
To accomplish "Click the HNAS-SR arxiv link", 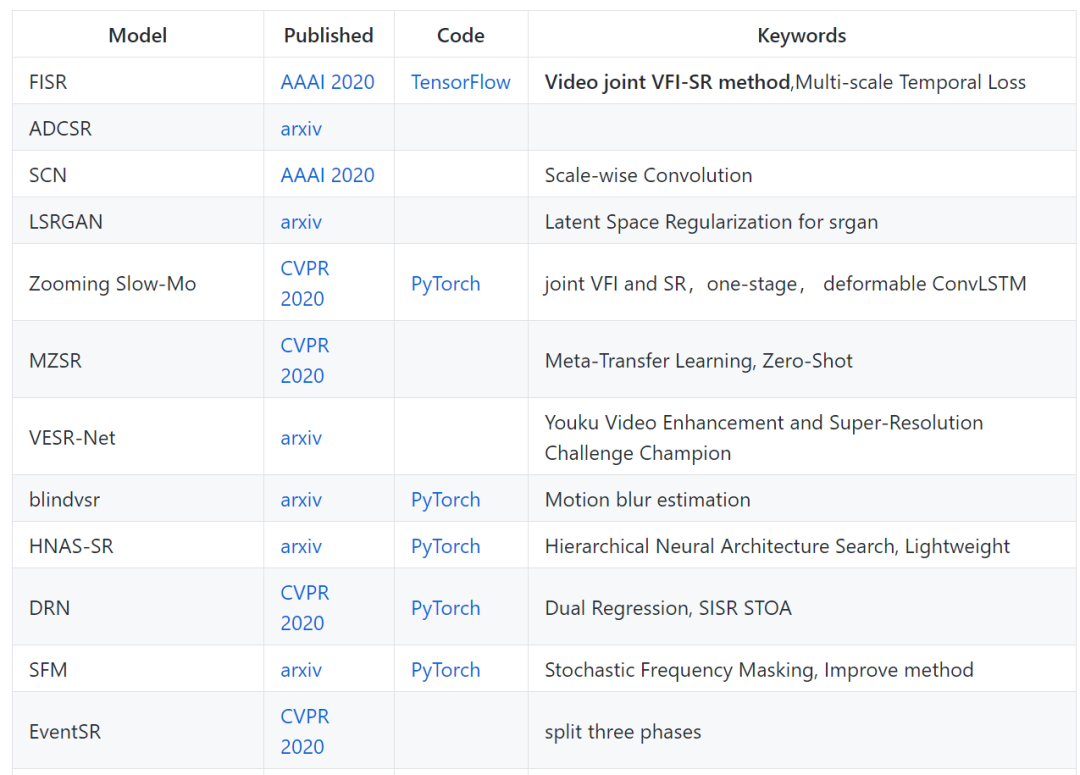I will (301, 546).
